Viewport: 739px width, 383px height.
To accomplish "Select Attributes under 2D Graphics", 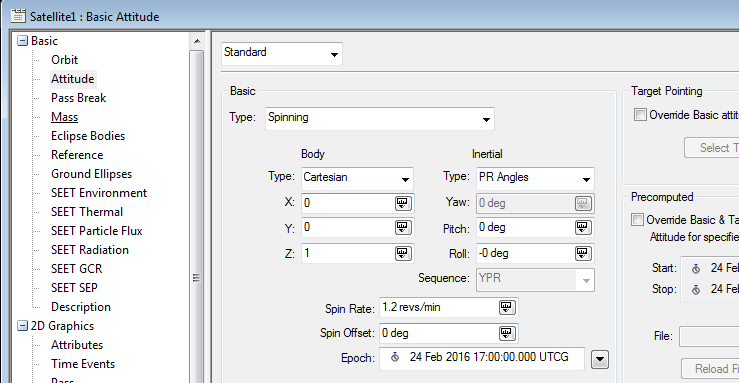I will click(77, 345).
